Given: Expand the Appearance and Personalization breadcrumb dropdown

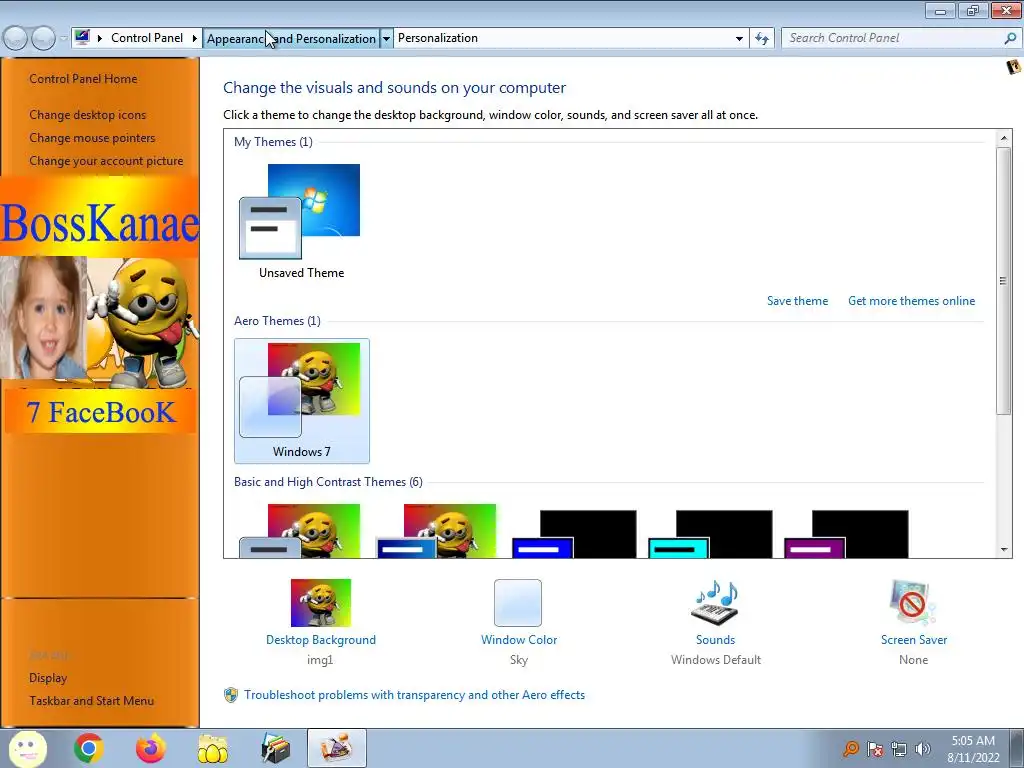Looking at the screenshot, I should click(x=386, y=39).
